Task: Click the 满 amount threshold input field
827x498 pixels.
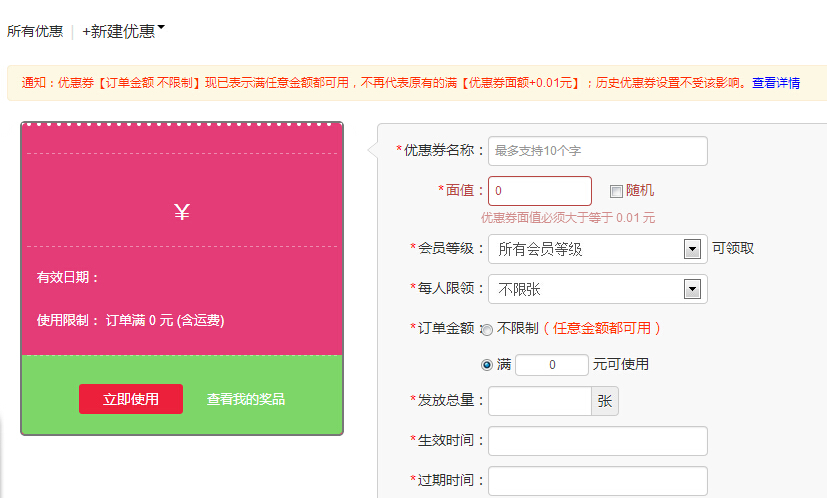Action: tap(552, 365)
